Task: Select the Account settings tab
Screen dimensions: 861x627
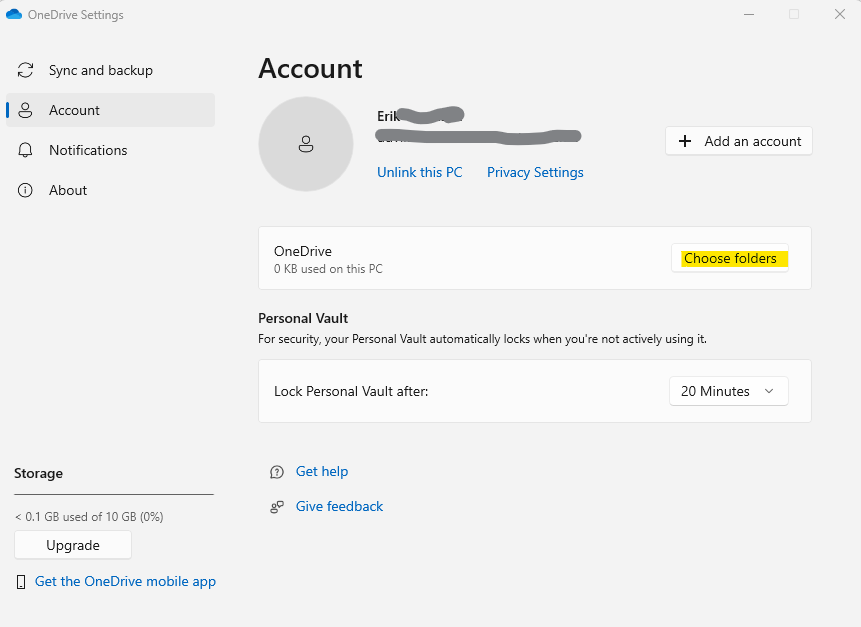Action: 110,110
